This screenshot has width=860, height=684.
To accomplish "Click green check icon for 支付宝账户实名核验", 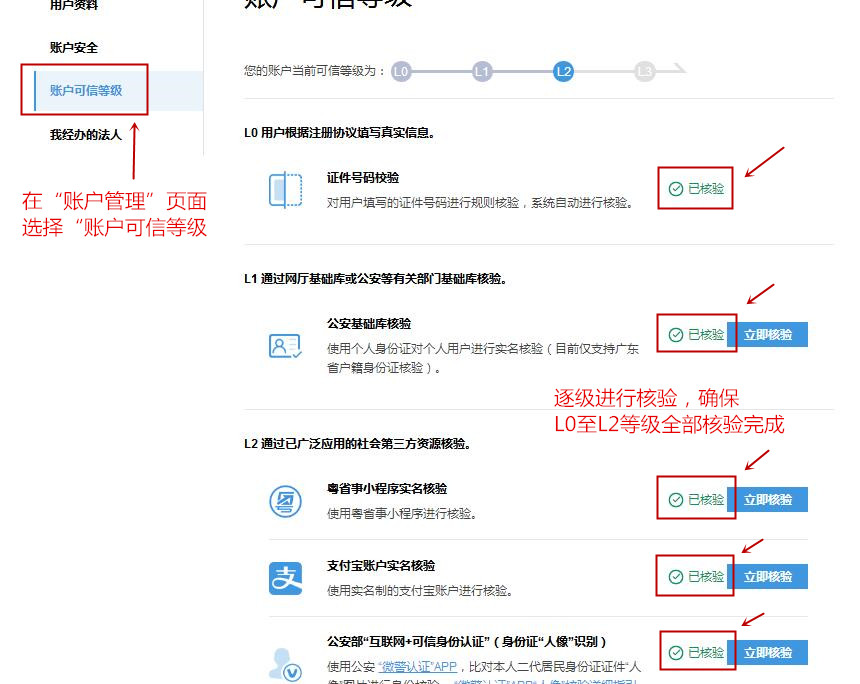I will pyautogui.click(x=676, y=577).
